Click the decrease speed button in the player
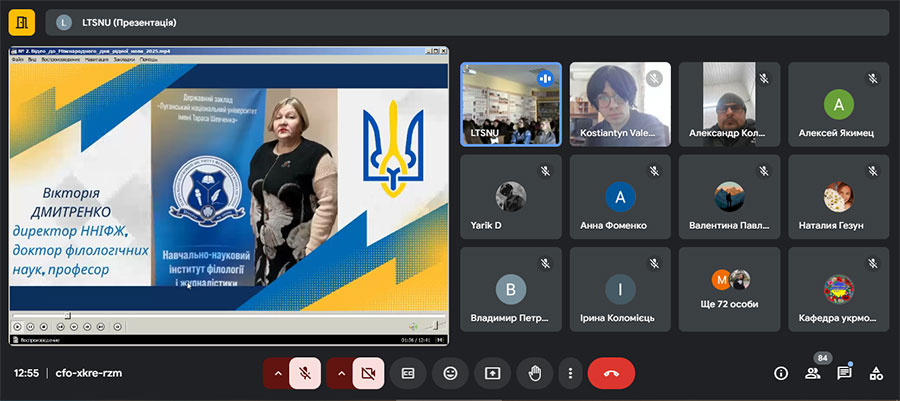The image size is (900, 401). point(74,326)
